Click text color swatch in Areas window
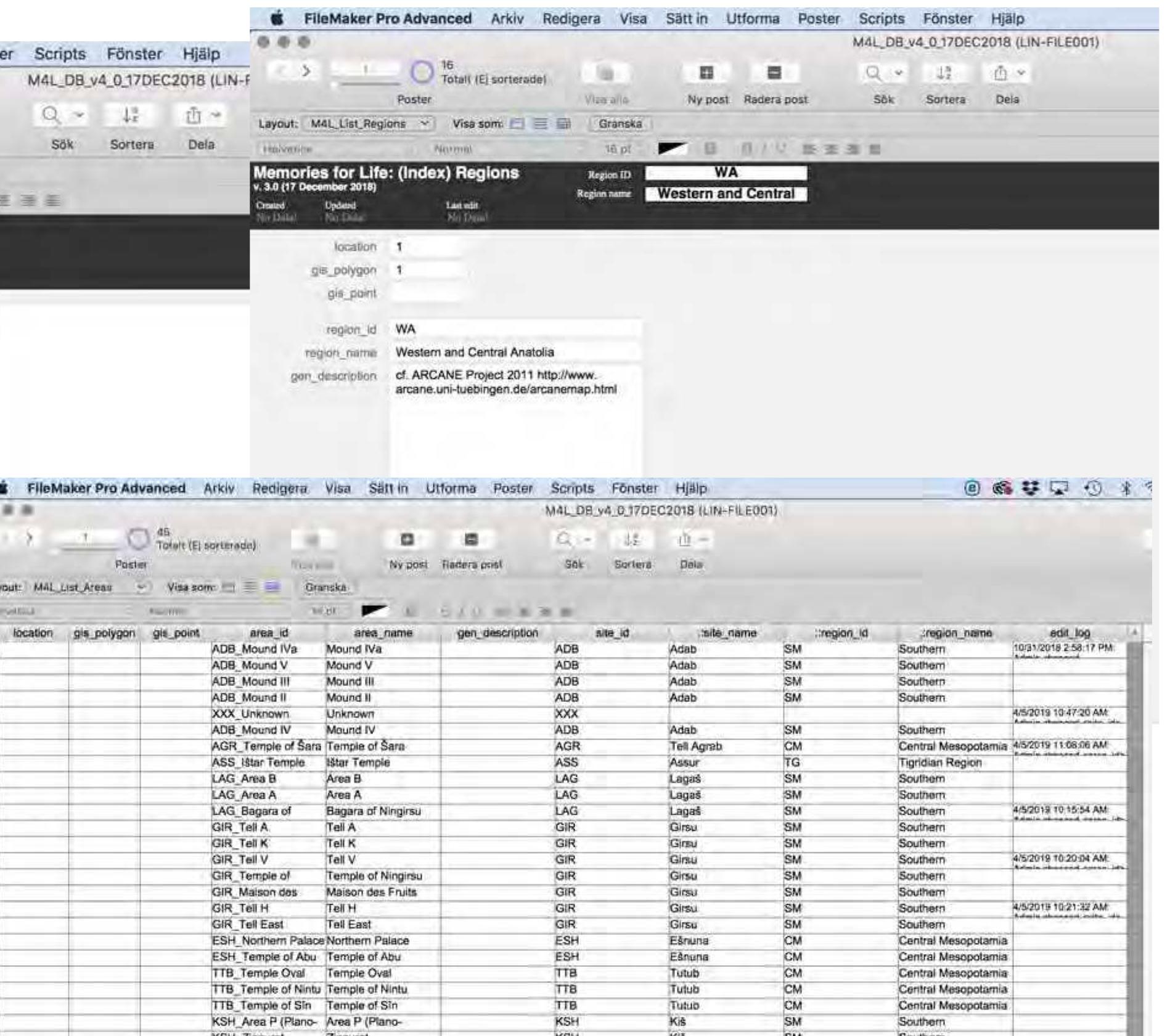Image resolution: width=1170 pixels, height=1036 pixels. pyautogui.click(x=375, y=611)
